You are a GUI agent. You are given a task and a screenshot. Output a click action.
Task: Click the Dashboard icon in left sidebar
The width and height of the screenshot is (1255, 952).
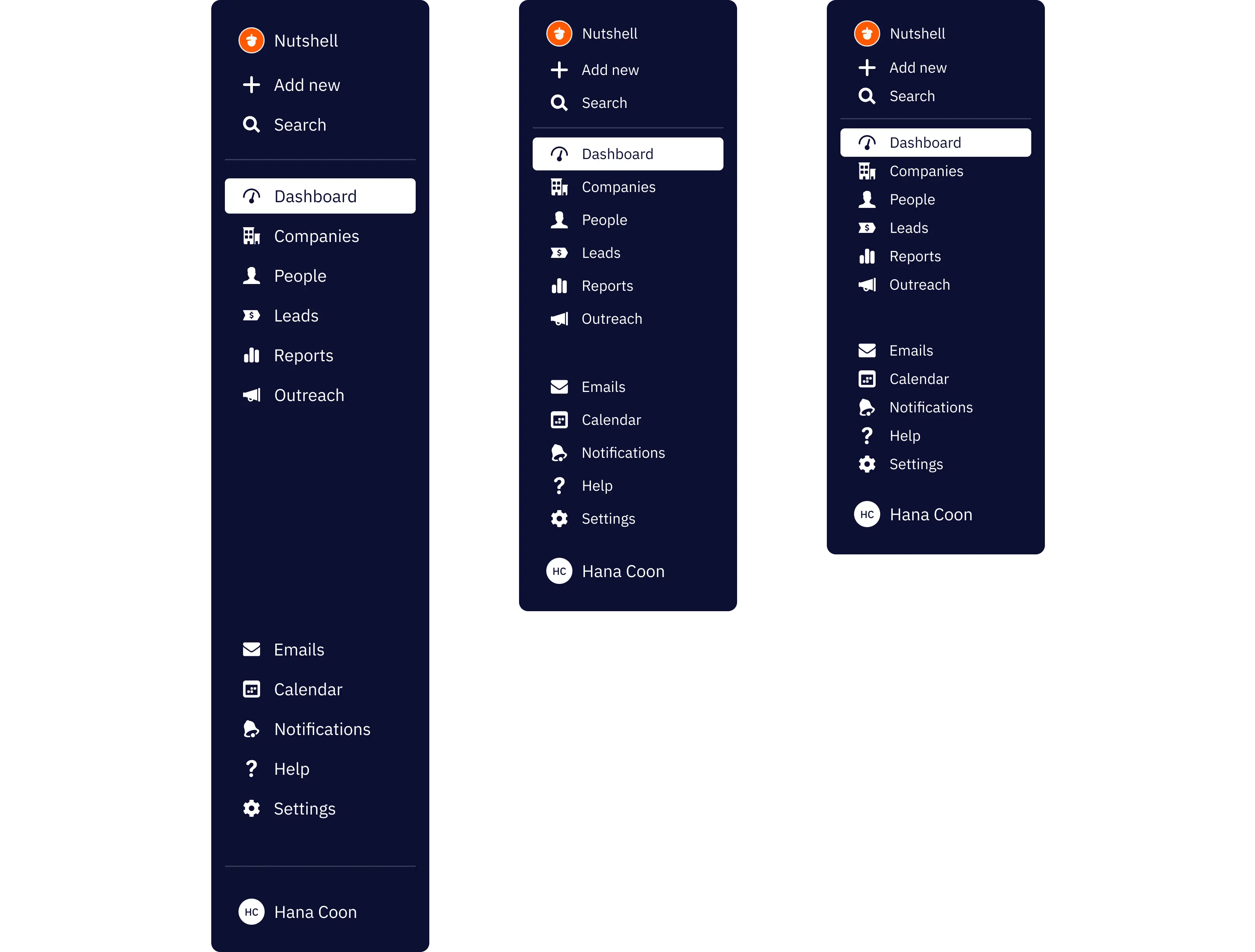[x=251, y=196]
